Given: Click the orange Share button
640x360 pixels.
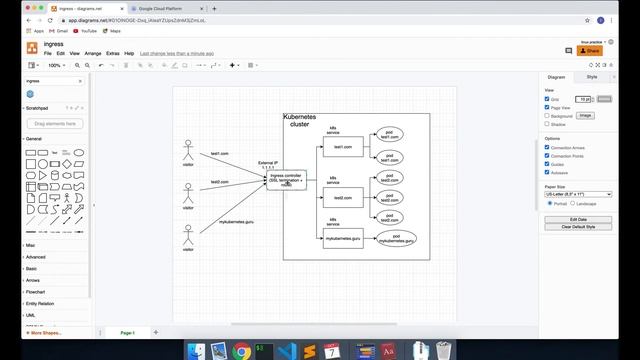Looking at the screenshot, I should [x=590, y=51].
